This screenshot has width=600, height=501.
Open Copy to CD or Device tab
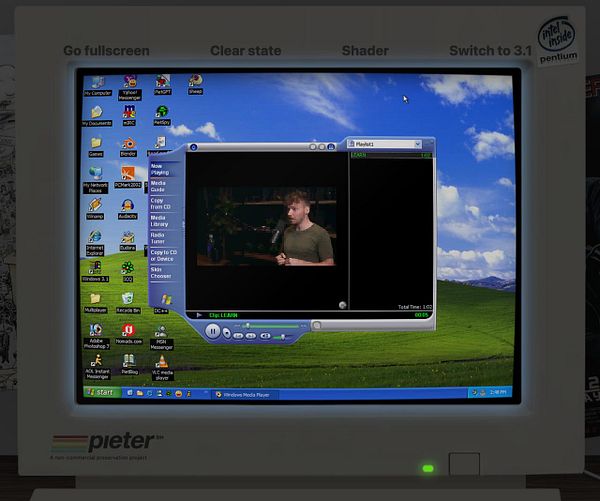tap(163, 256)
